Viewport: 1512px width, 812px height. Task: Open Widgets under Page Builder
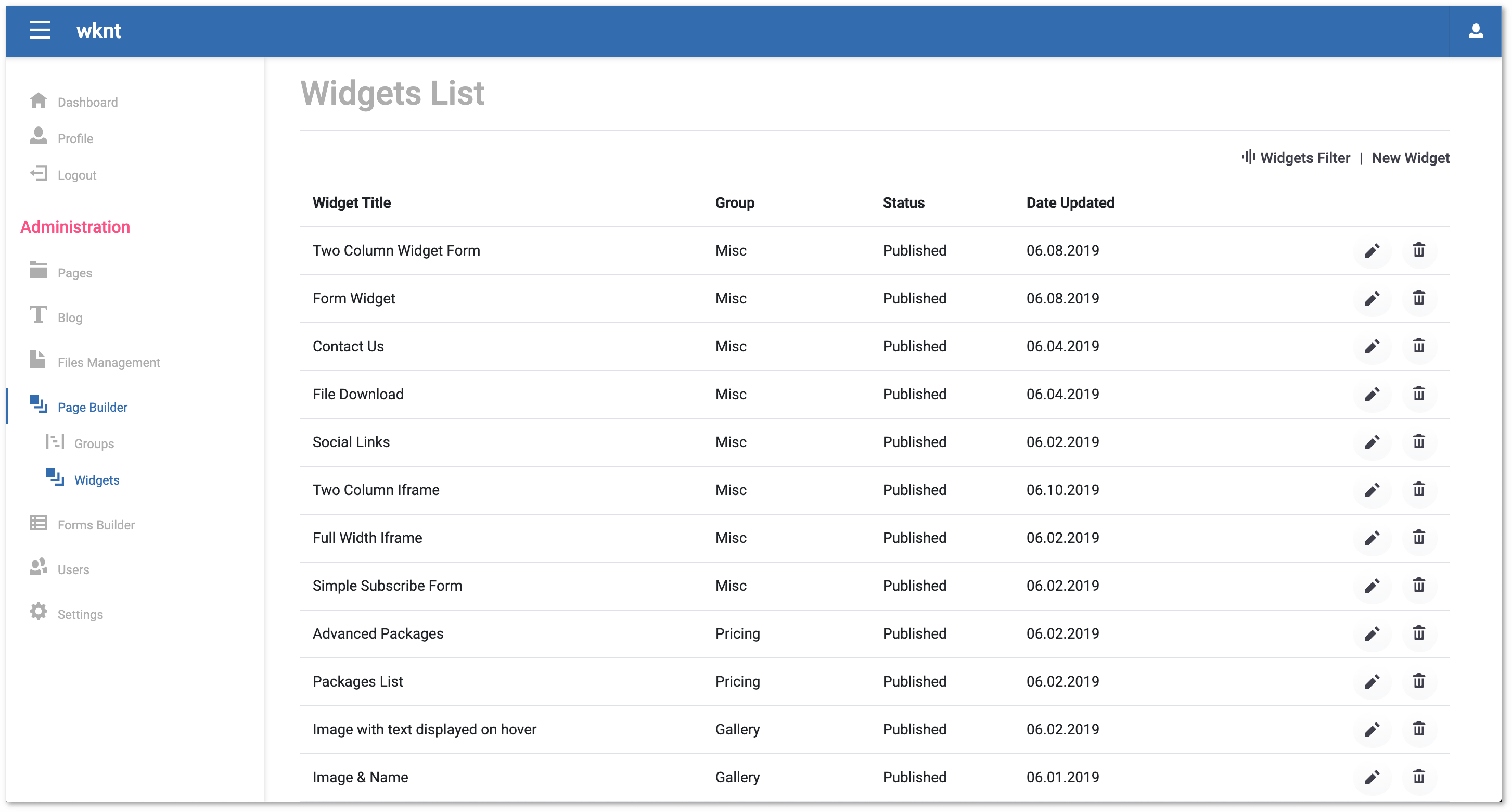(83, 479)
